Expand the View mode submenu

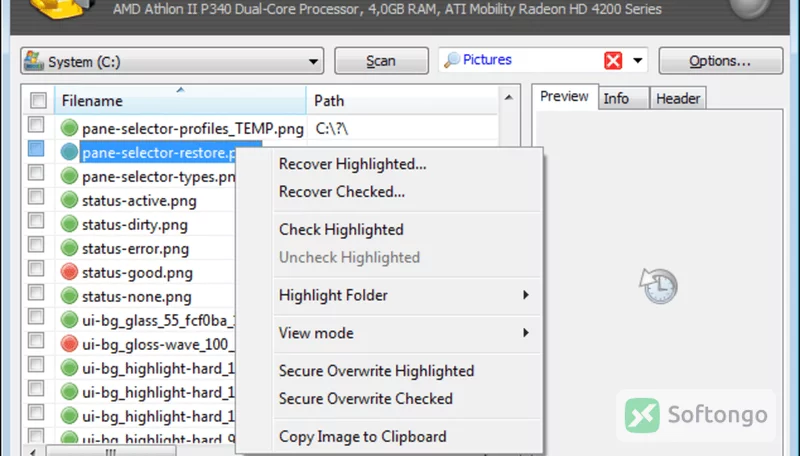[x=407, y=333]
